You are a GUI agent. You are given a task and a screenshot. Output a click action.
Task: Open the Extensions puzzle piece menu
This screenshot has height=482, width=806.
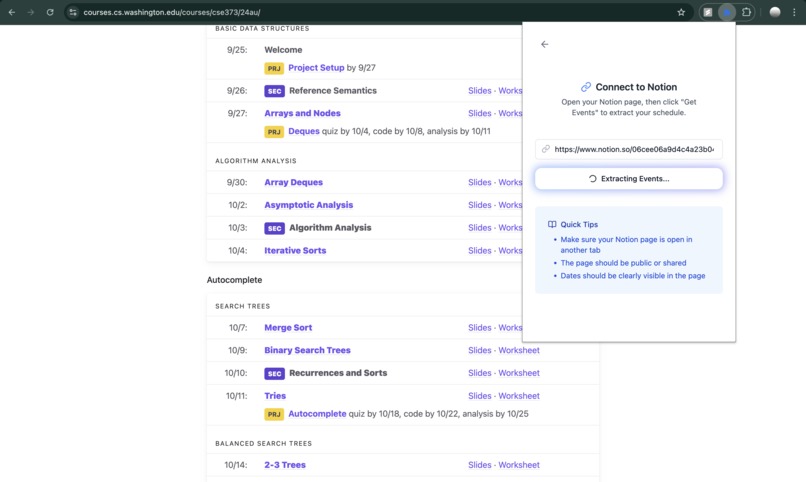(x=746, y=12)
